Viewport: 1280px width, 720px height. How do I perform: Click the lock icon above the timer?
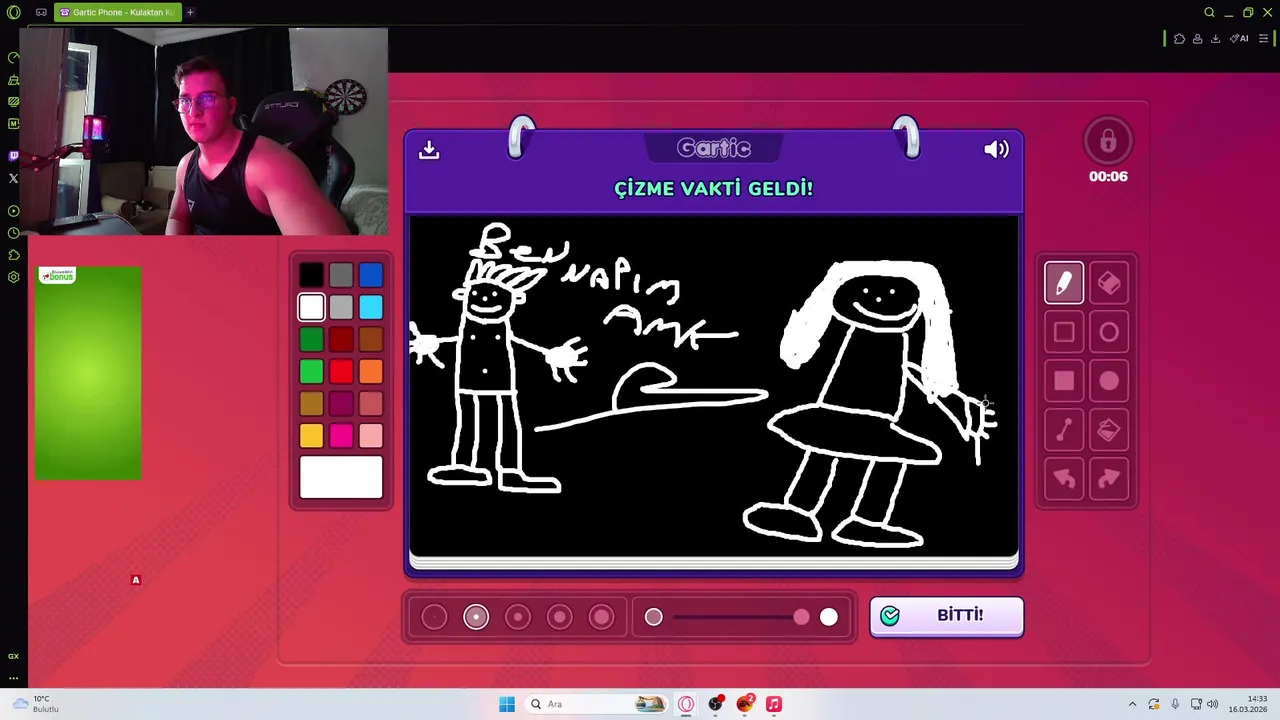(x=1108, y=142)
